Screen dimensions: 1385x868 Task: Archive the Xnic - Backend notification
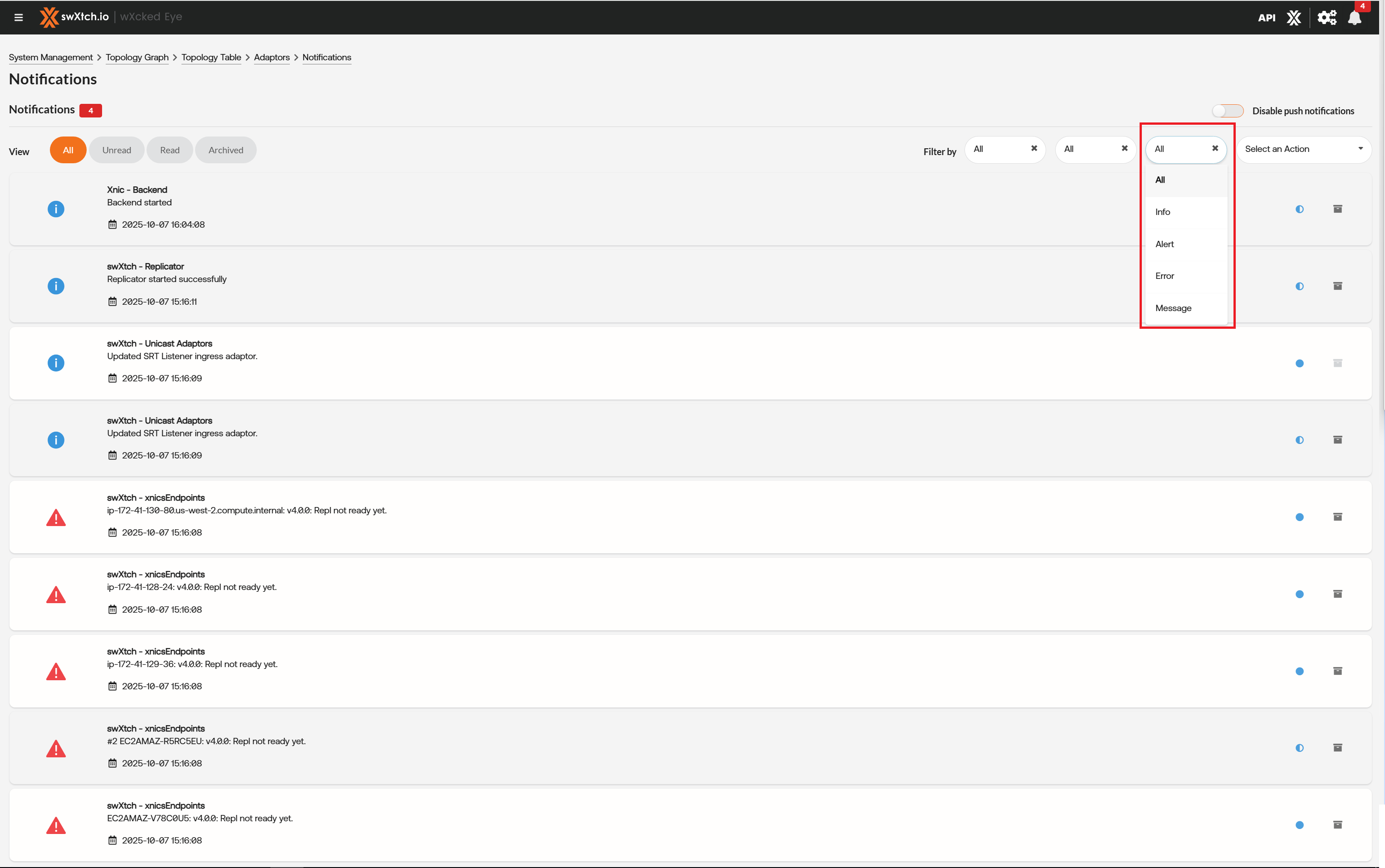[x=1337, y=209]
